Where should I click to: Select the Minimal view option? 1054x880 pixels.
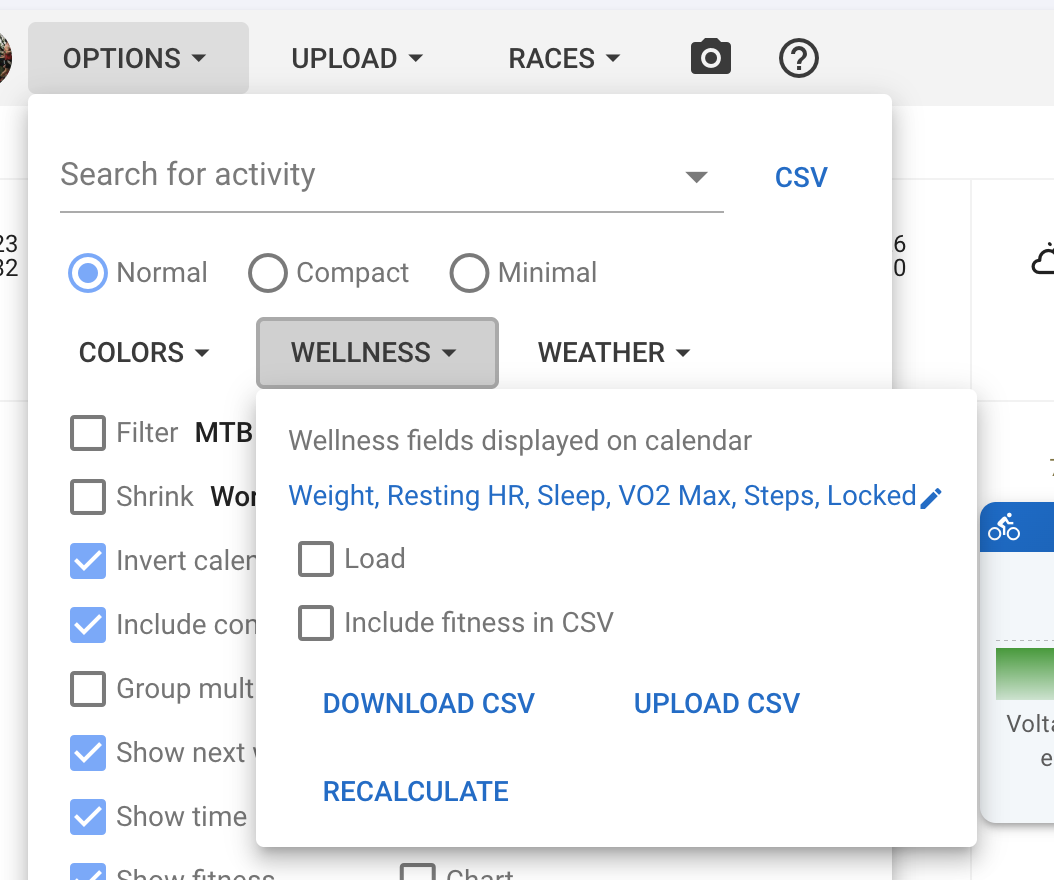pyautogui.click(x=469, y=273)
